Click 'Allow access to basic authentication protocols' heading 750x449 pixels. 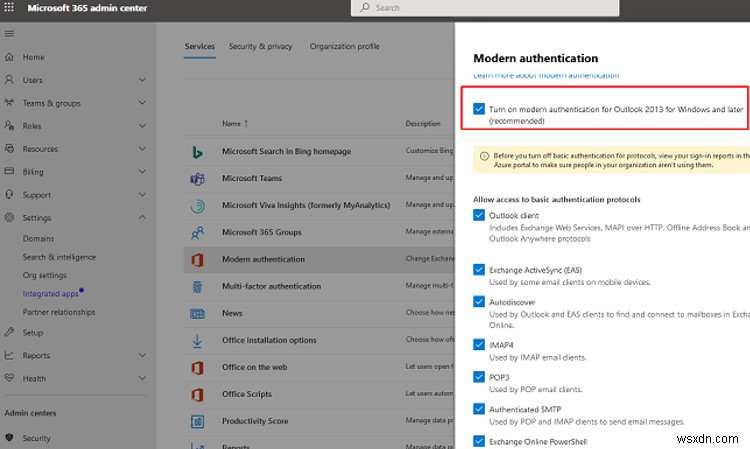coord(556,199)
